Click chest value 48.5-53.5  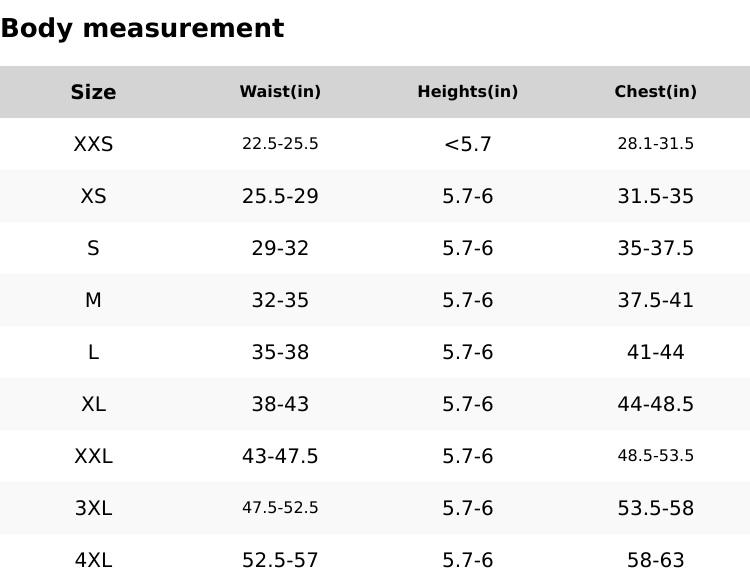point(655,456)
